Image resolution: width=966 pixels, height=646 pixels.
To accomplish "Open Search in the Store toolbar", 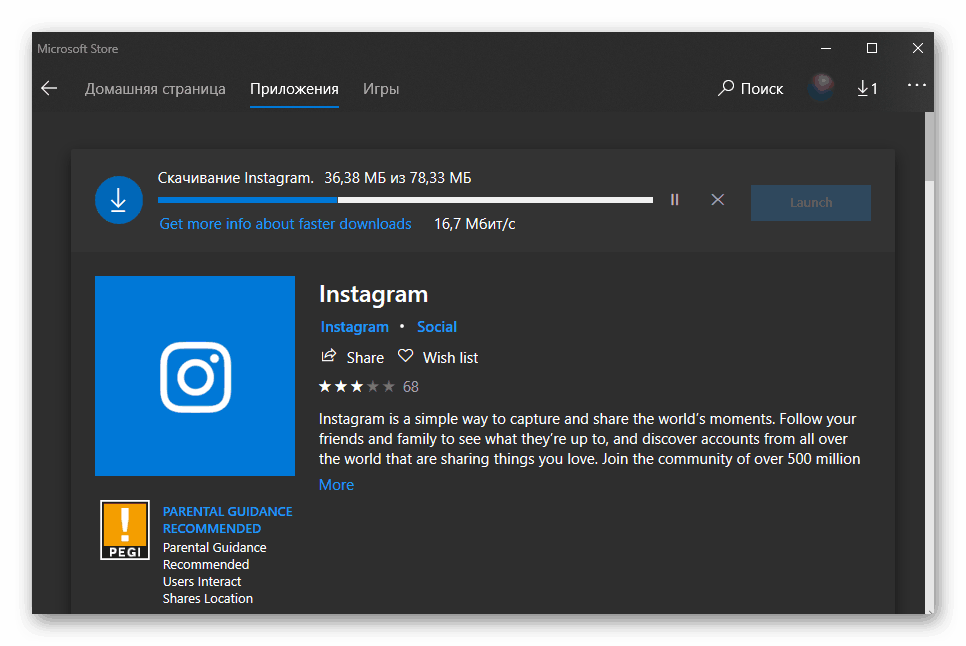I will click(750, 88).
